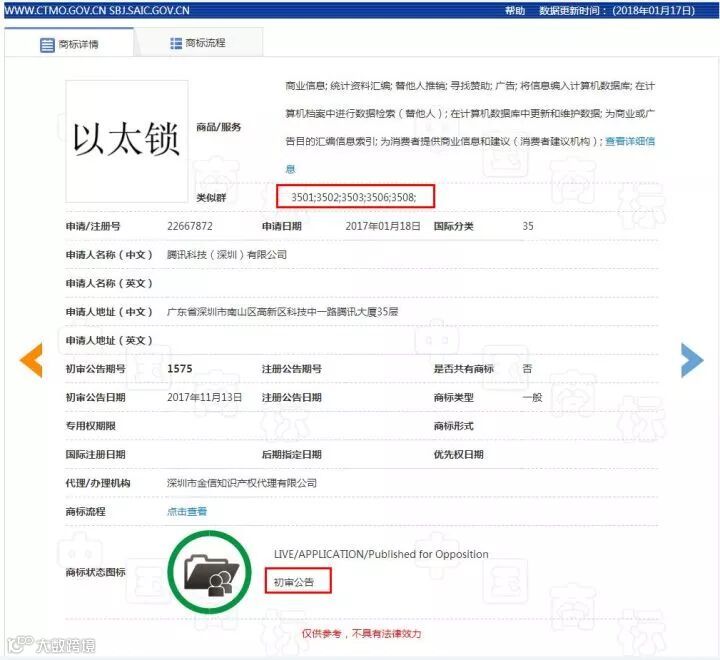The width and height of the screenshot is (720, 660).
Task: Go to previous trademark with orange arrow
Action: [x=31, y=360]
